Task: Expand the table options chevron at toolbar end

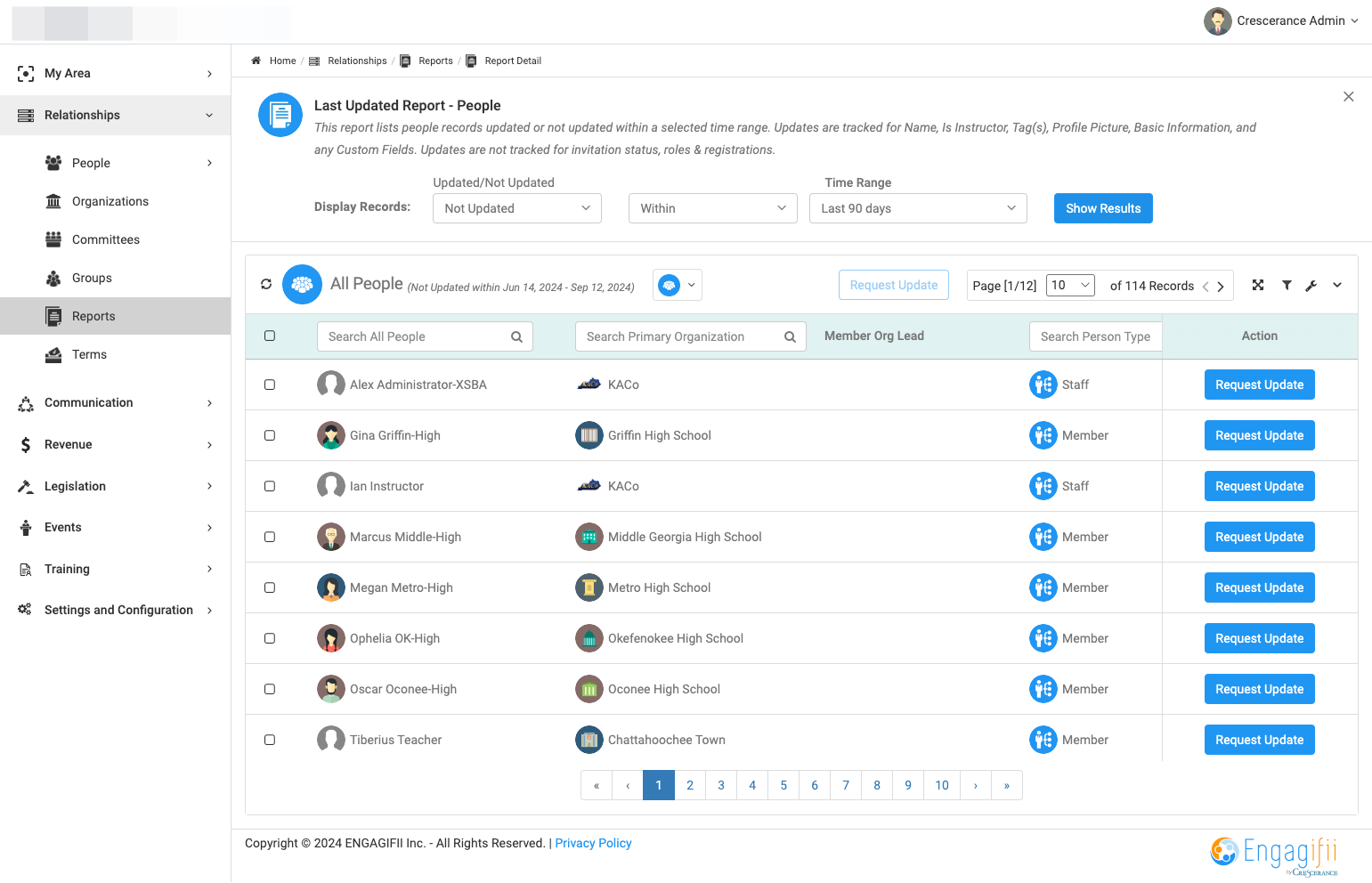Action: click(1337, 285)
